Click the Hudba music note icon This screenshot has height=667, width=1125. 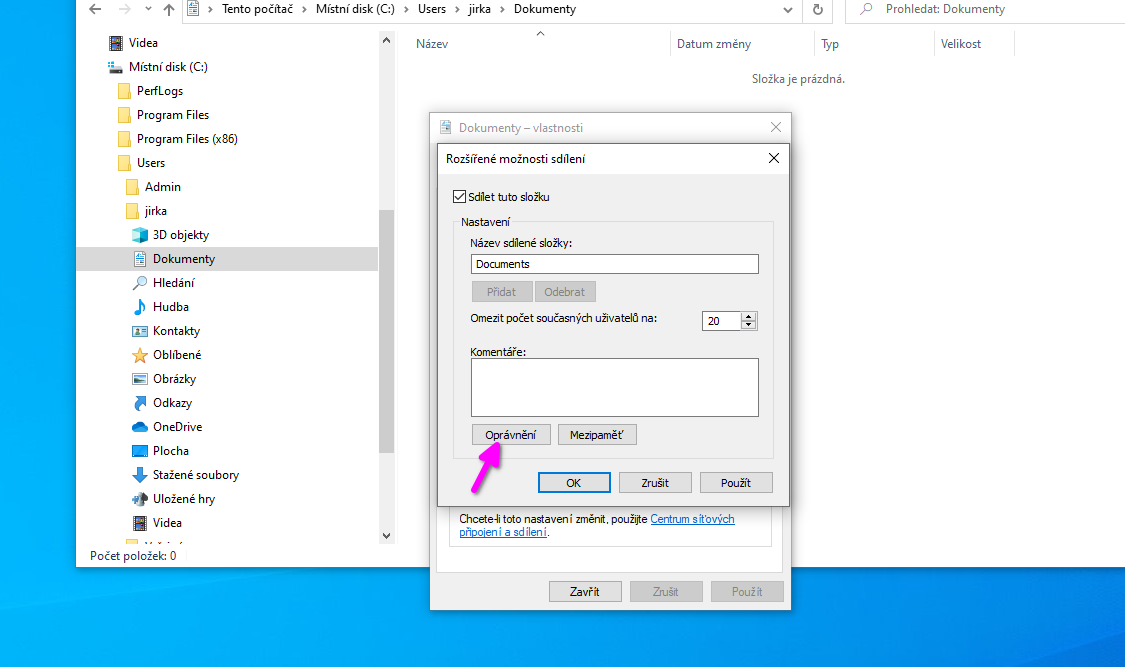pyautogui.click(x=138, y=306)
